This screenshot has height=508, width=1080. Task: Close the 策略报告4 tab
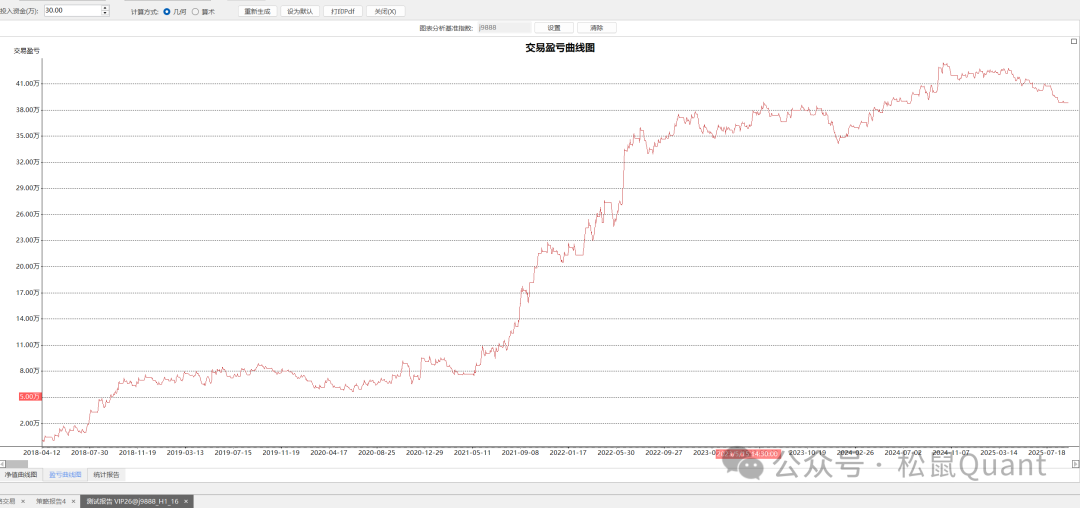pos(72,501)
